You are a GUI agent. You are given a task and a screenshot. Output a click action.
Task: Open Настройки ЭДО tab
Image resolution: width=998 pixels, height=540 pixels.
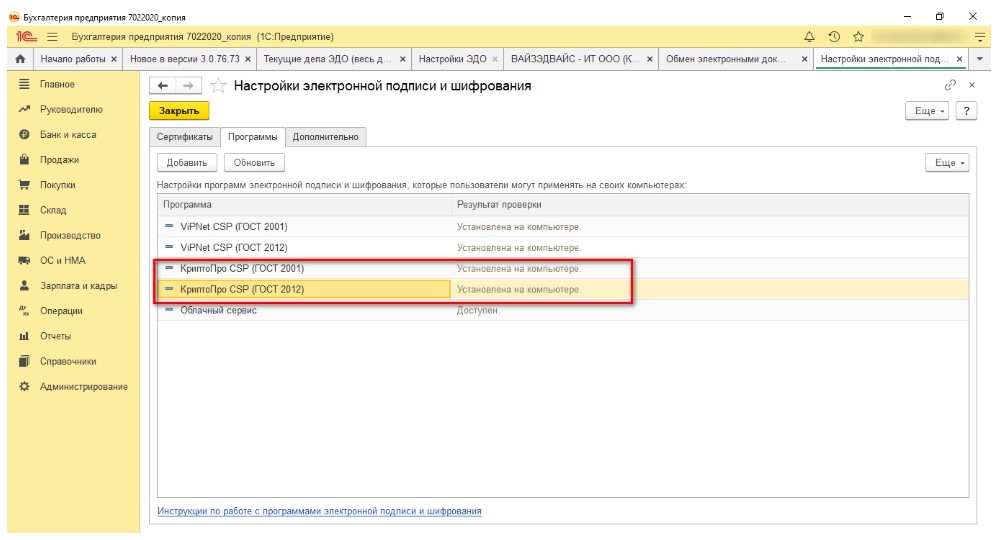point(453,59)
